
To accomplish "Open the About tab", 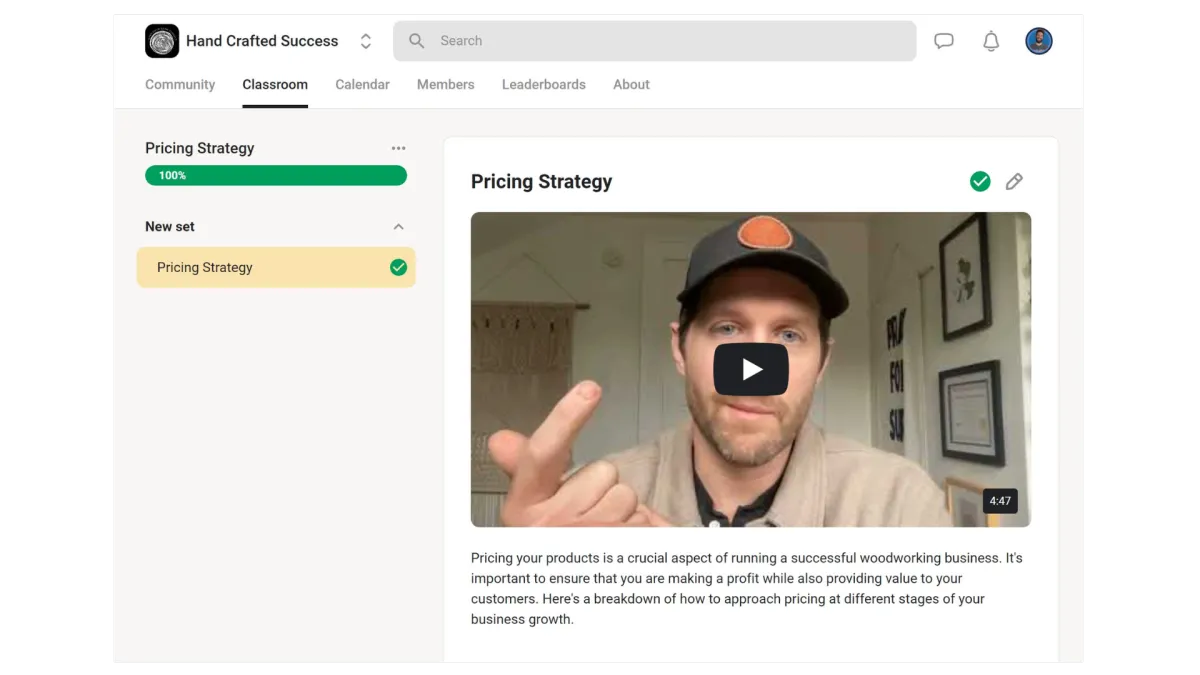I will 631,85.
